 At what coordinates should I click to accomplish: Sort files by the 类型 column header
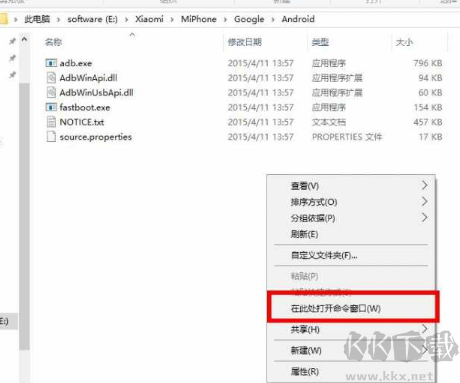click(320, 42)
